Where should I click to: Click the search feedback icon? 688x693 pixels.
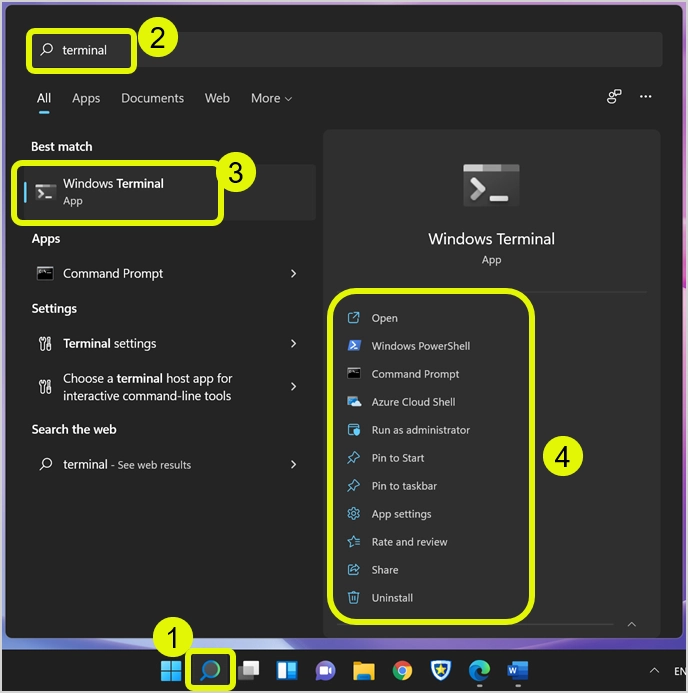point(614,96)
